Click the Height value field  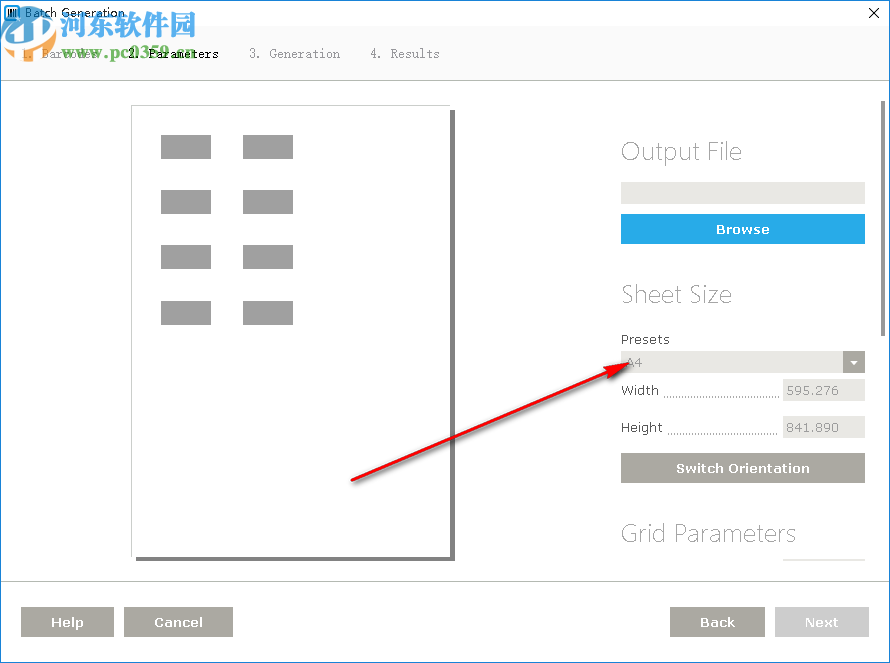pos(823,427)
